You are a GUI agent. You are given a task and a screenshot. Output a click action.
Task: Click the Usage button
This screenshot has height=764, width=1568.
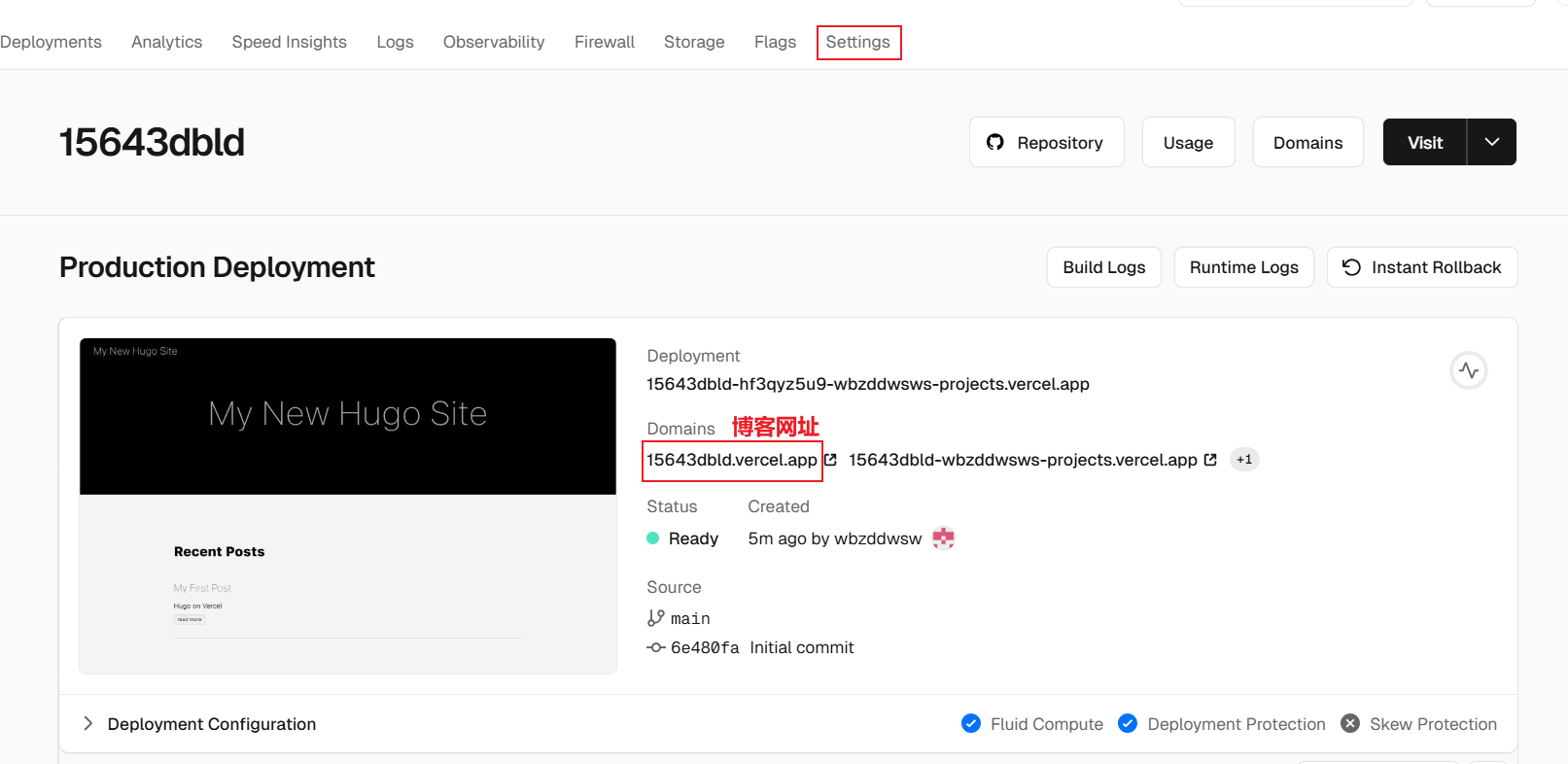pos(1189,143)
